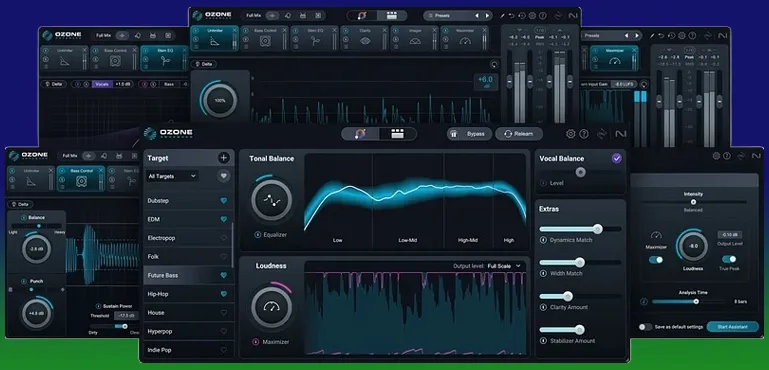Open history clock icon in top window
Image resolution: width=769 pixels, height=370 pixels.
522,16
